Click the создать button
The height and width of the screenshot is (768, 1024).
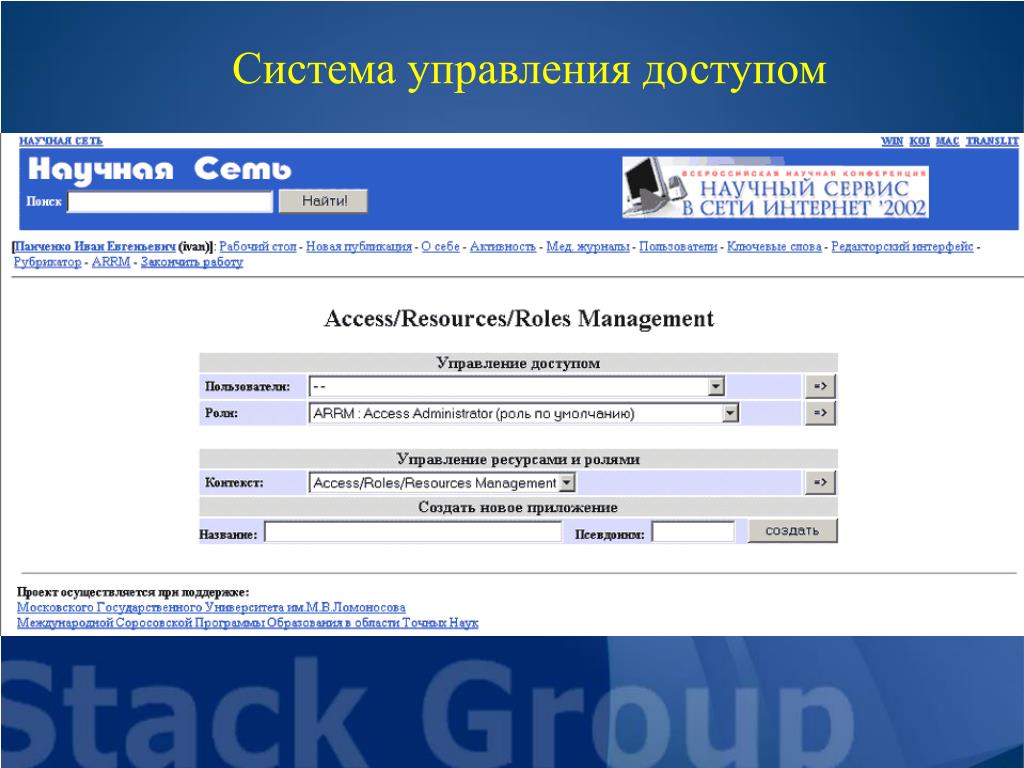point(792,531)
